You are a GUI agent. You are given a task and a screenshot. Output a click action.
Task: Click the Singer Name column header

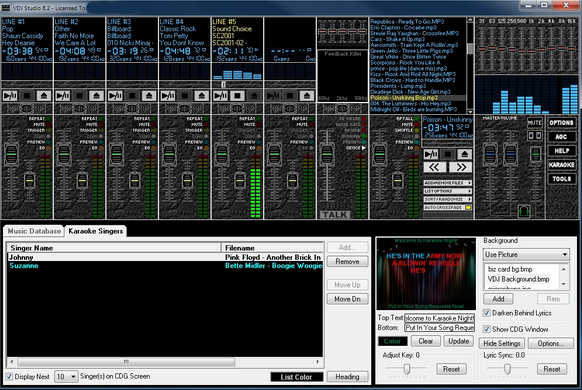pos(114,248)
